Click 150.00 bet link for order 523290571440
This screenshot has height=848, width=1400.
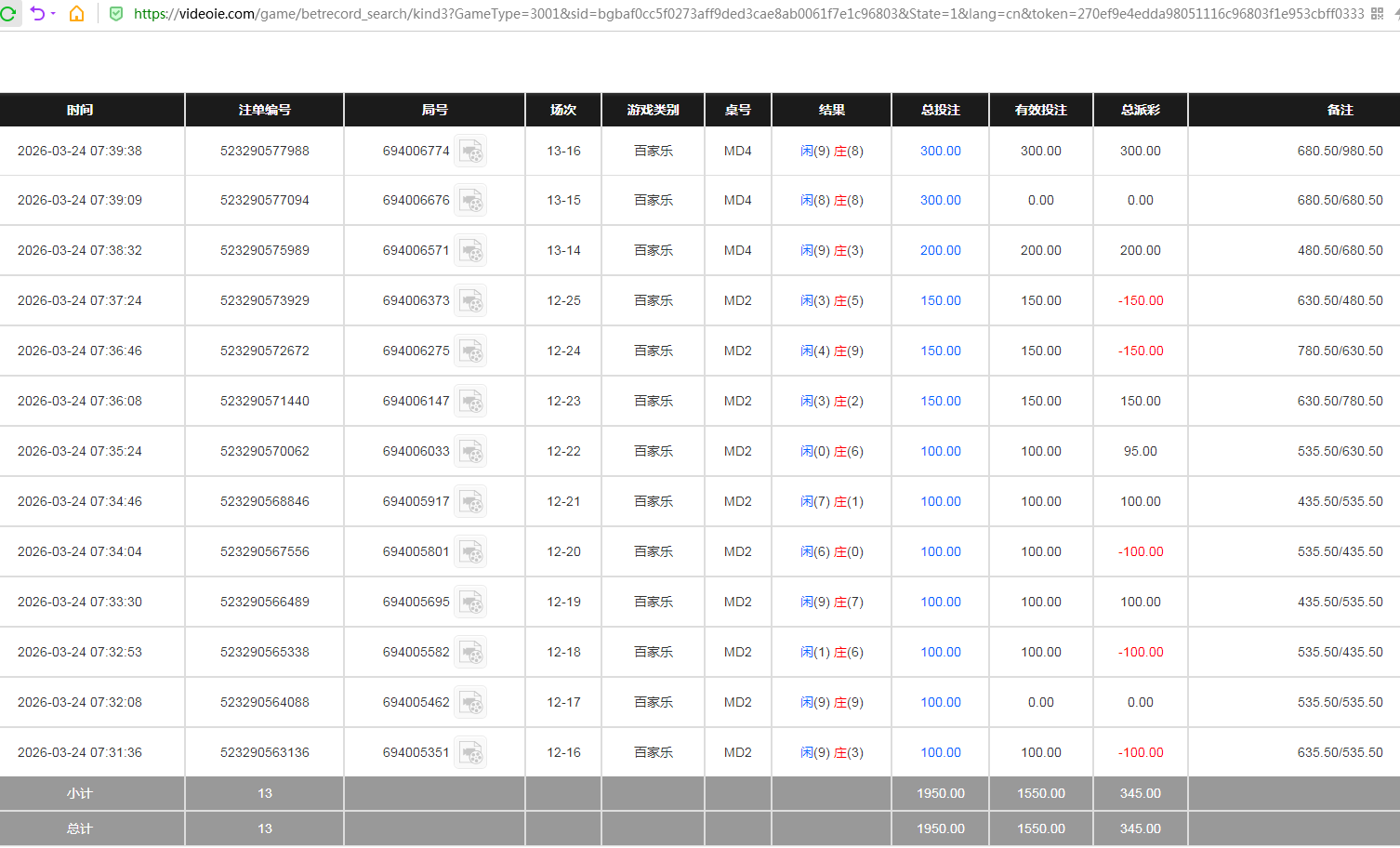click(940, 401)
